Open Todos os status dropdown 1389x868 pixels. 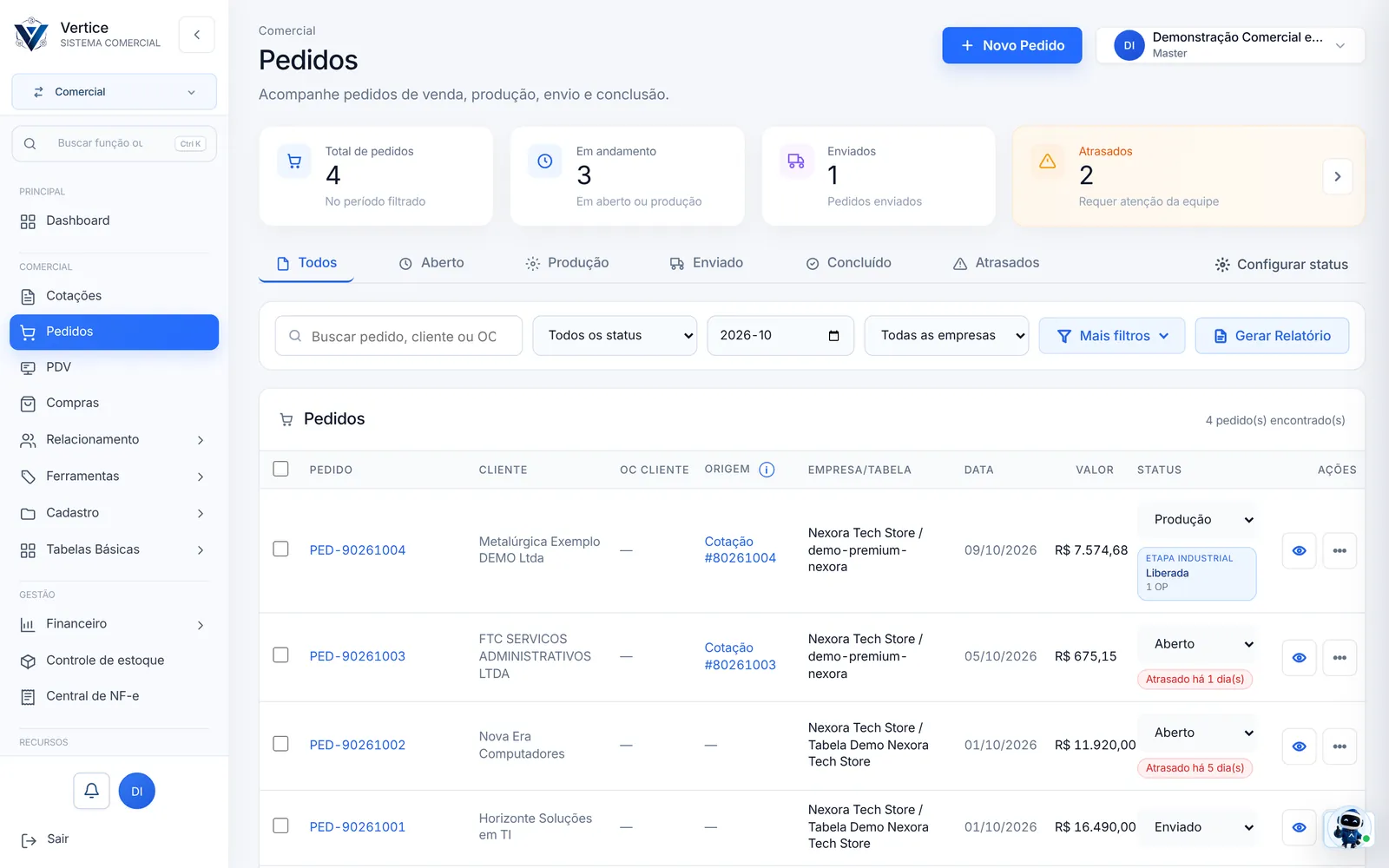615,335
